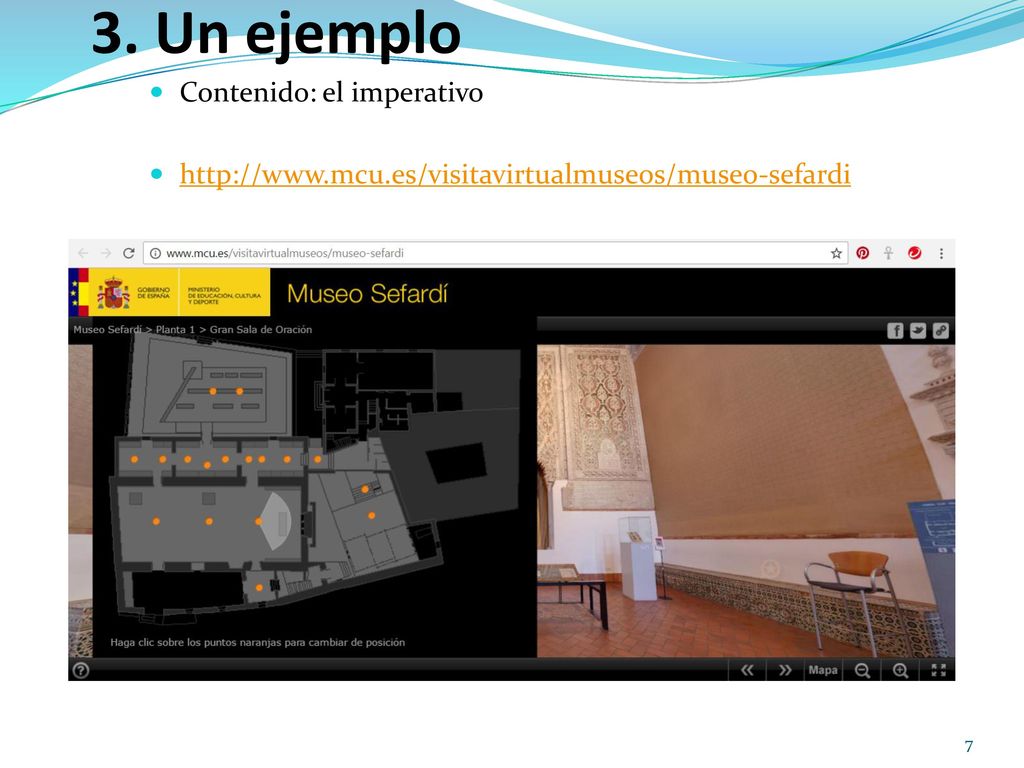
Task: Click the slide page number 7
Action: coord(968,746)
